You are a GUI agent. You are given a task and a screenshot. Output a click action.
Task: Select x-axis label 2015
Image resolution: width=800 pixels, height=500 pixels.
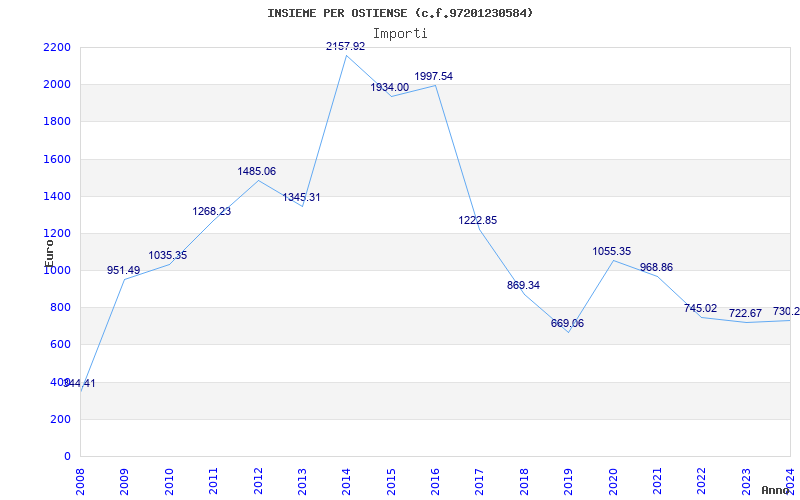point(391,481)
